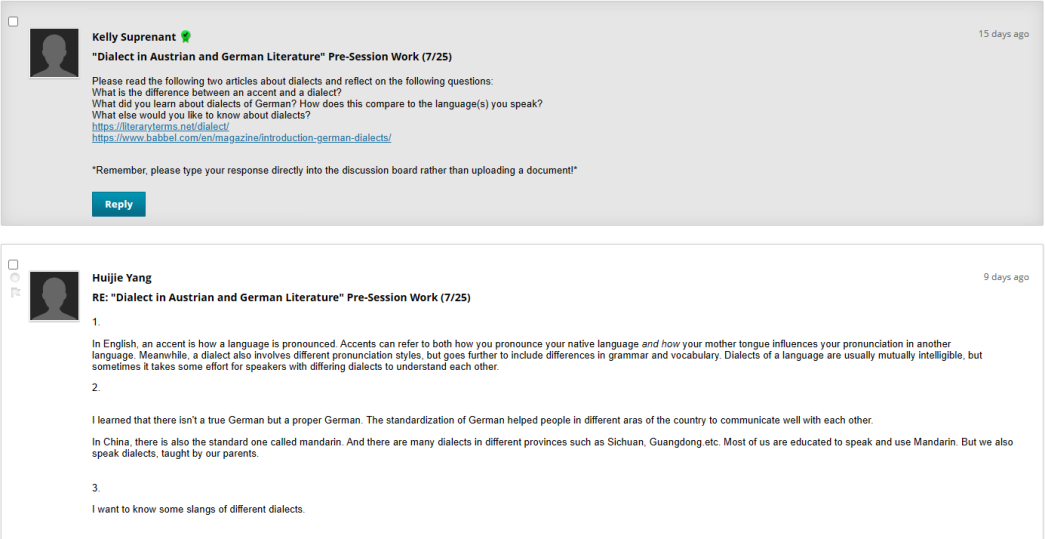The height and width of the screenshot is (539, 1045).
Task: Open the literaryterms.net dialect link
Action: pyautogui.click(x=160, y=127)
